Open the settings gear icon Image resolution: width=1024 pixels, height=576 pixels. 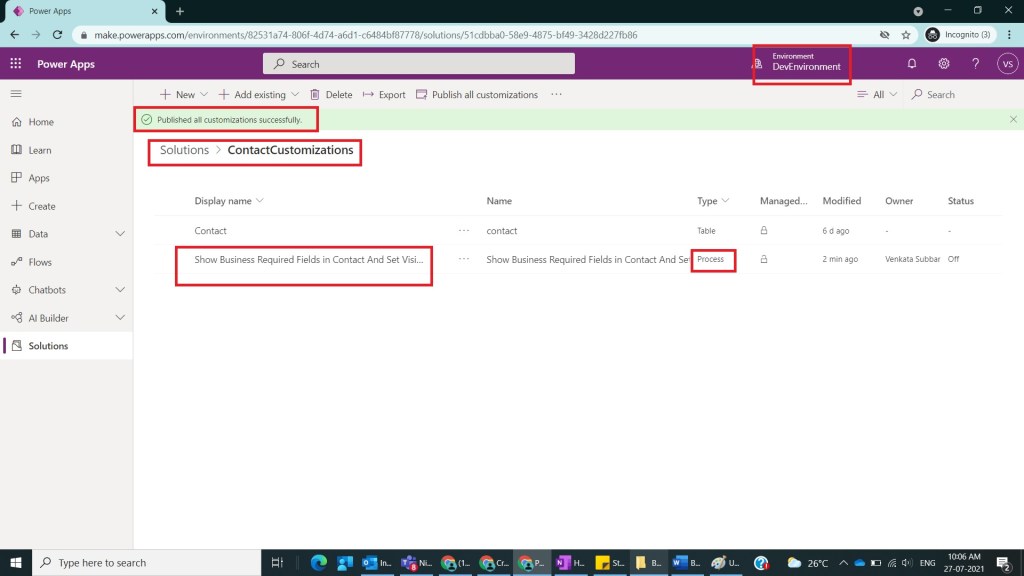(943, 64)
